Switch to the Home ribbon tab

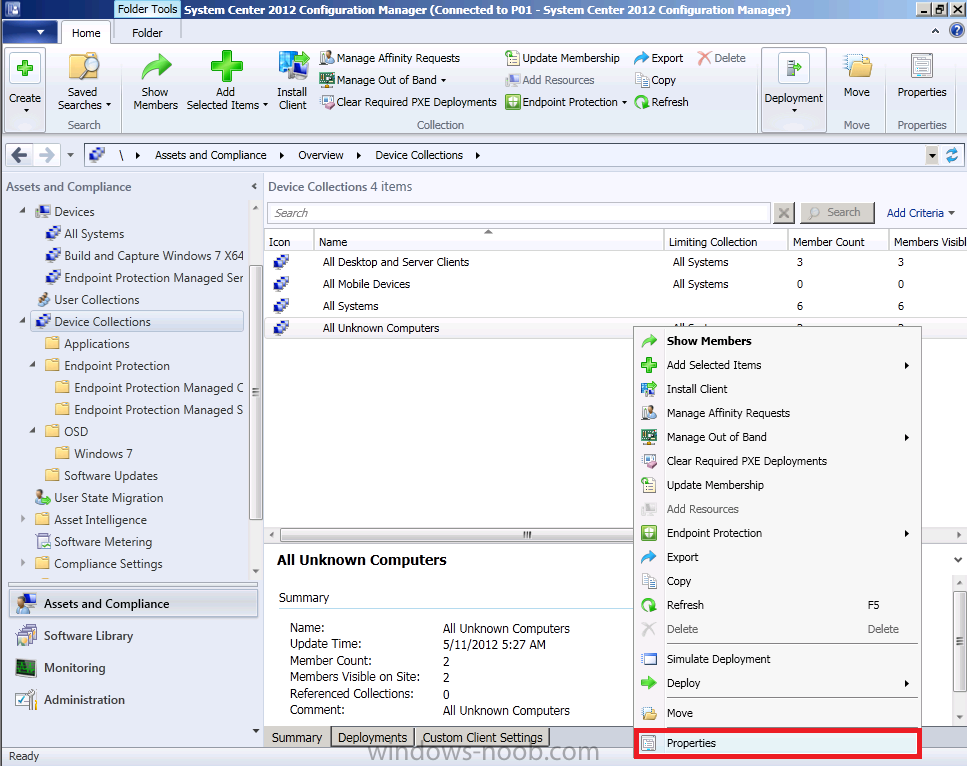coord(86,33)
